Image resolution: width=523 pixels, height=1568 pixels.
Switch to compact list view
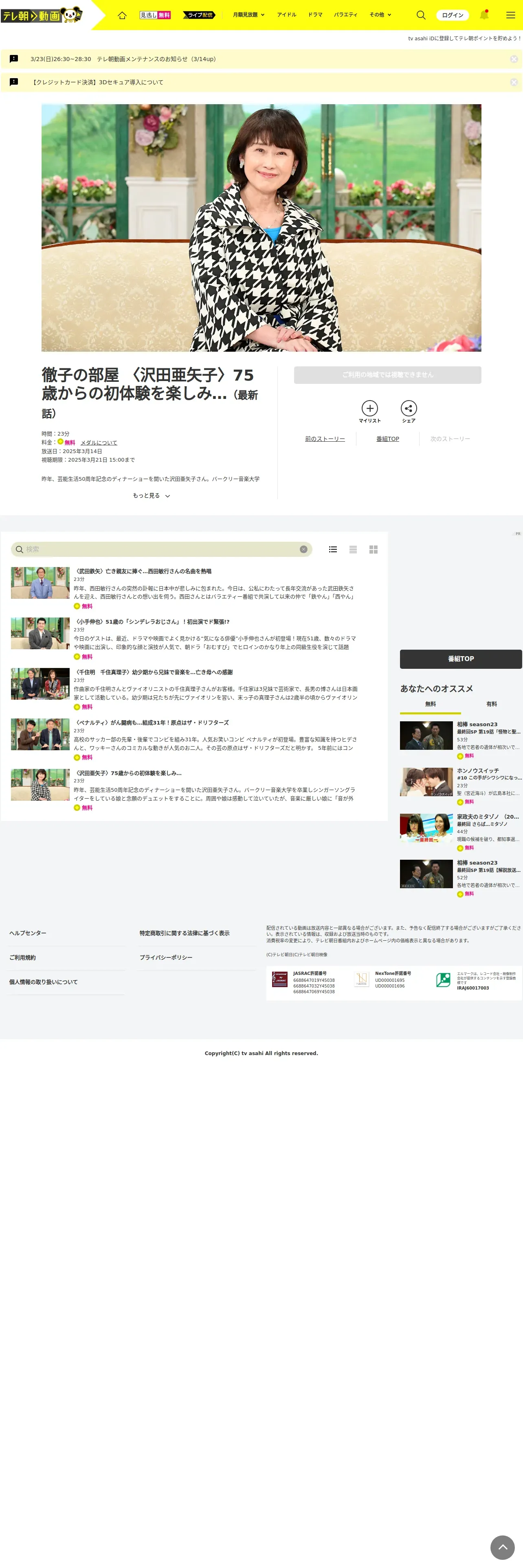pyautogui.click(x=353, y=549)
